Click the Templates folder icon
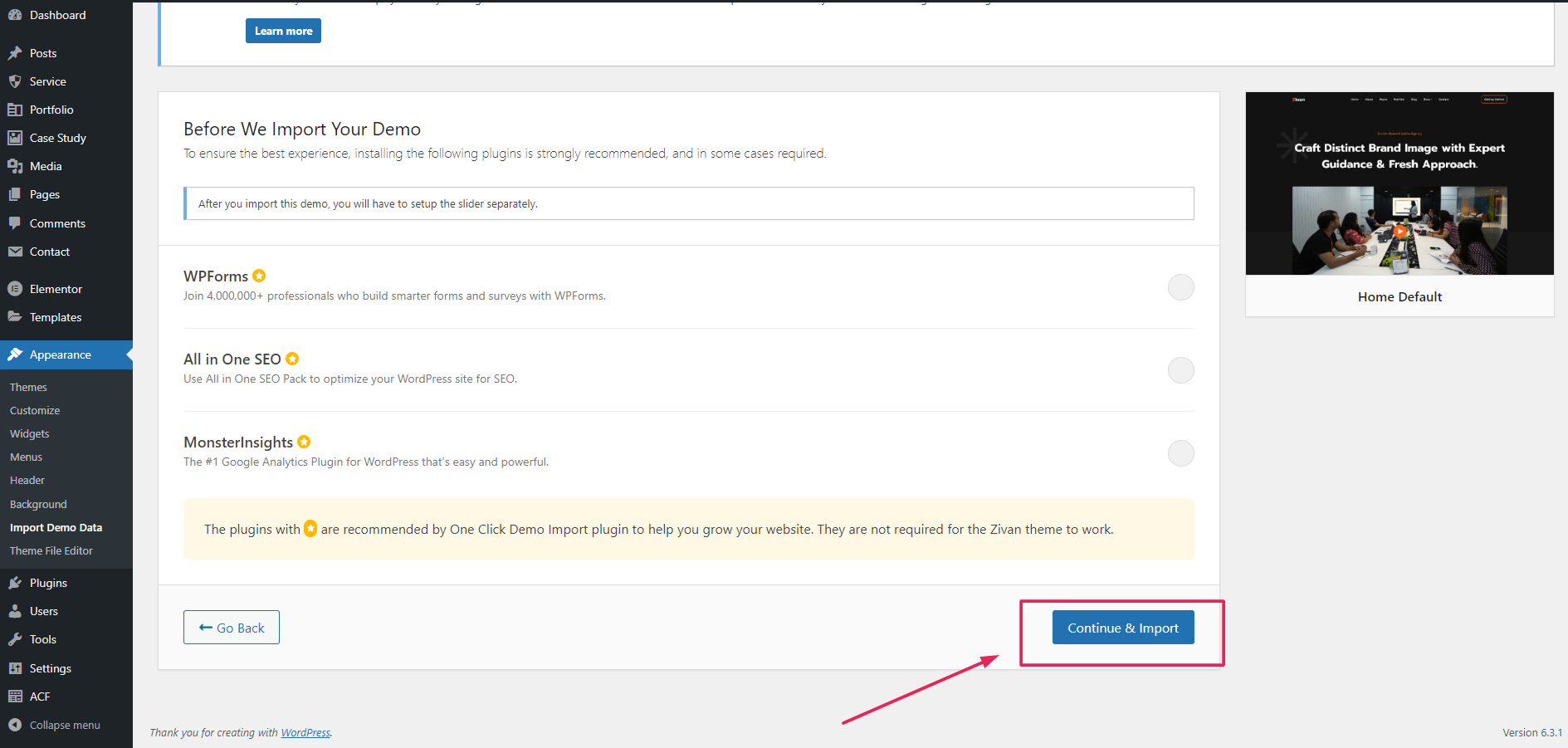1568x748 pixels. [x=15, y=317]
